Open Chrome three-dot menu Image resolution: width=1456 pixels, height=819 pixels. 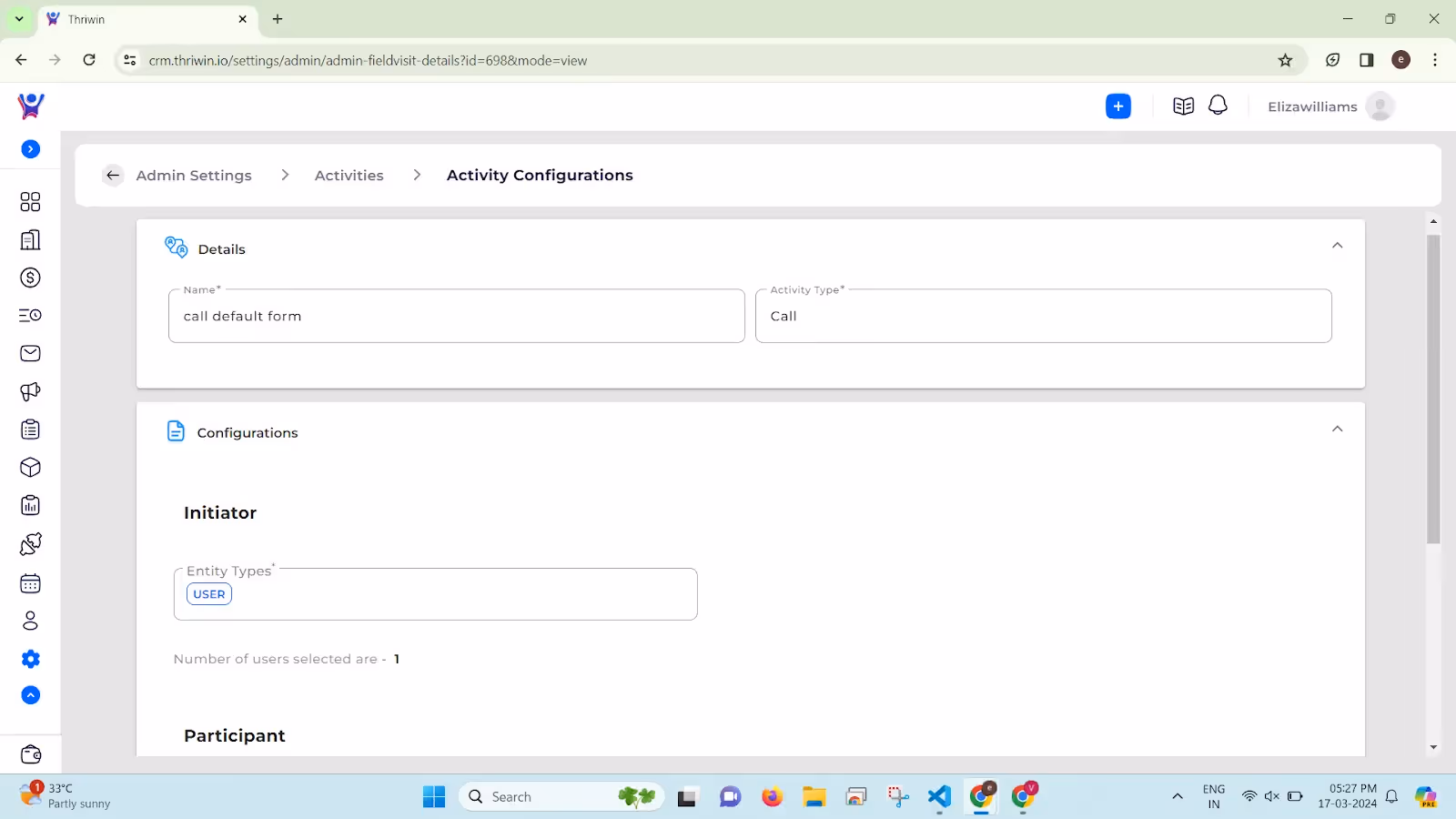[1435, 60]
